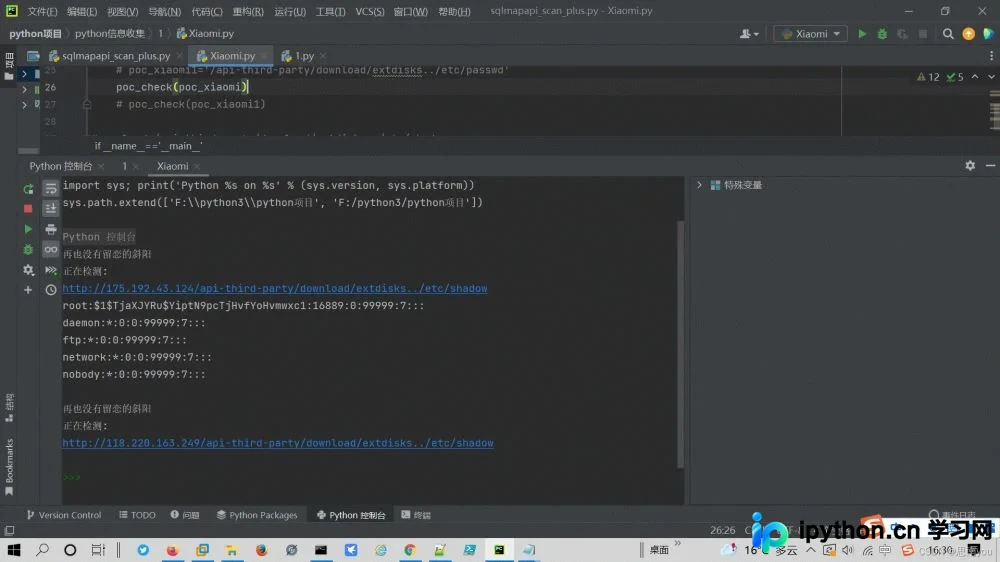Rerun the Python console session
Screen dimensions: 1000x562
(28, 189)
